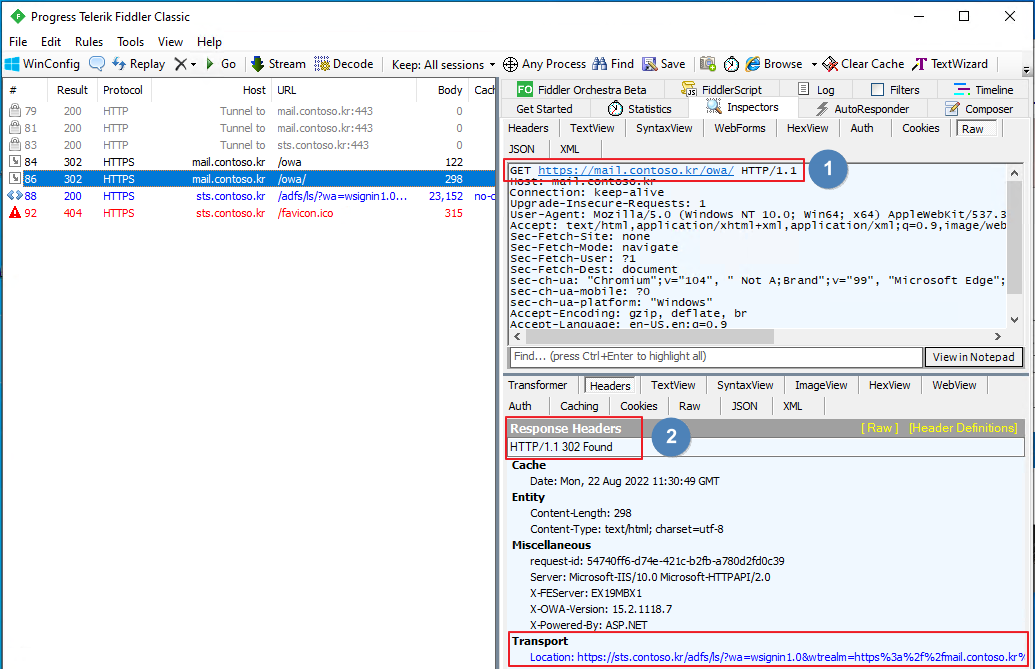Open [Header Definitions] link
The height and width of the screenshot is (669, 1035).
[963, 428]
